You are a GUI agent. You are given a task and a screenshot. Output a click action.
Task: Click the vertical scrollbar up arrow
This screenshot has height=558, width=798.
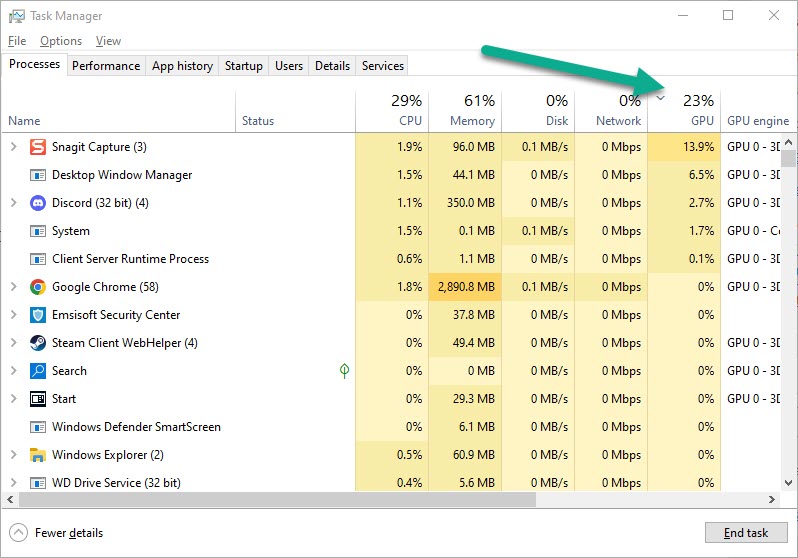coord(788,142)
